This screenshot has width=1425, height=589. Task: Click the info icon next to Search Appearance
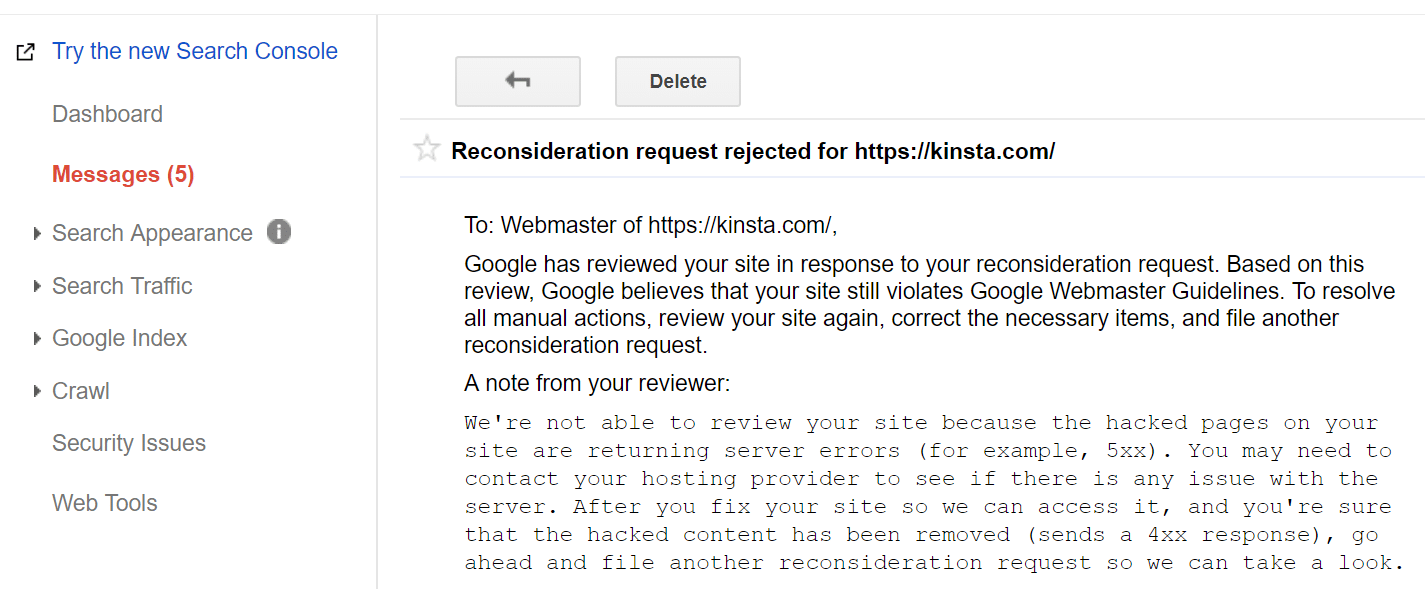tap(278, 231)
